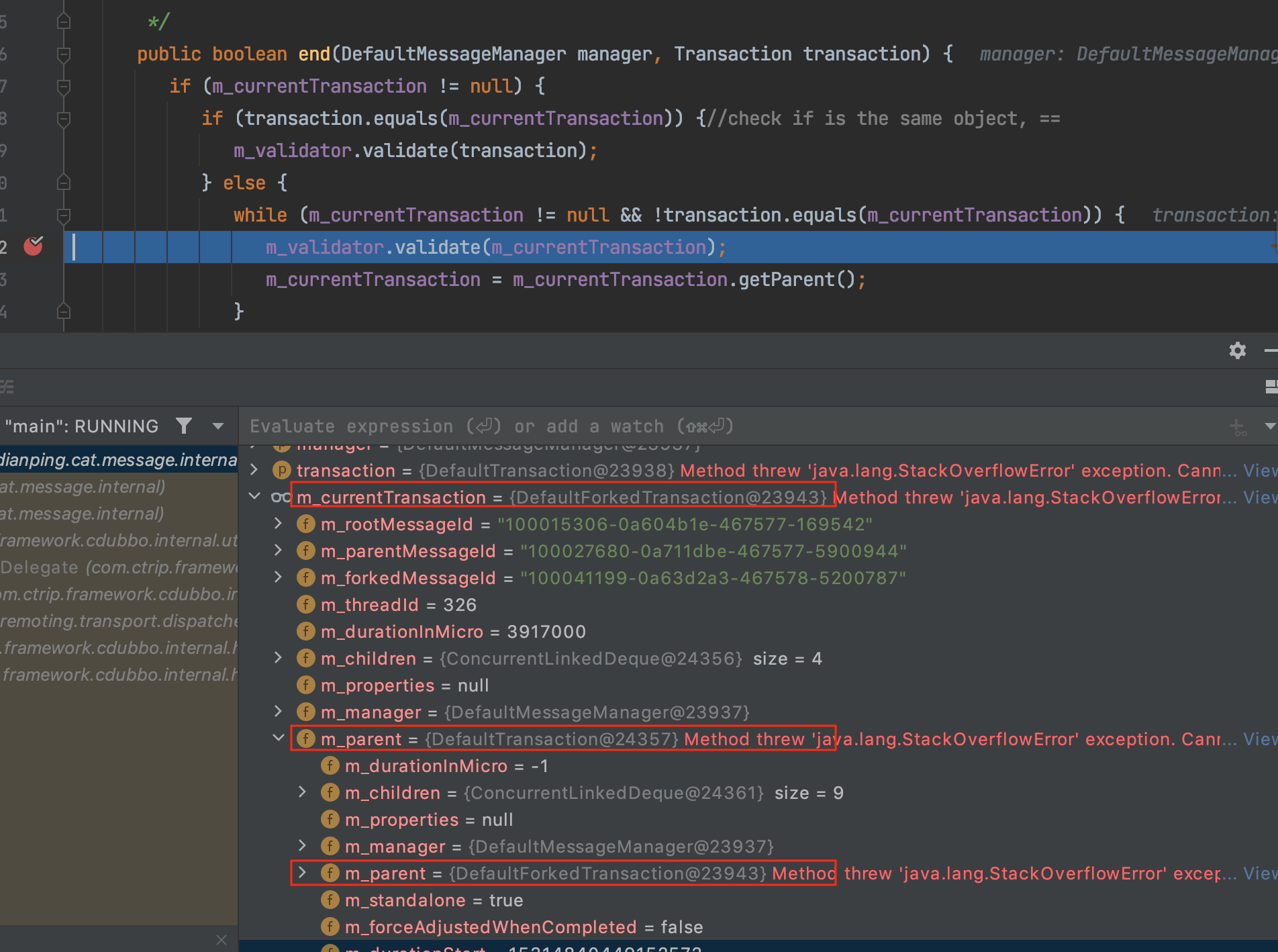The width and height of the screenshot is (1278, 952).
Task: Minimize the debug tool window dash icon
Action: [x=1271, y=350]
